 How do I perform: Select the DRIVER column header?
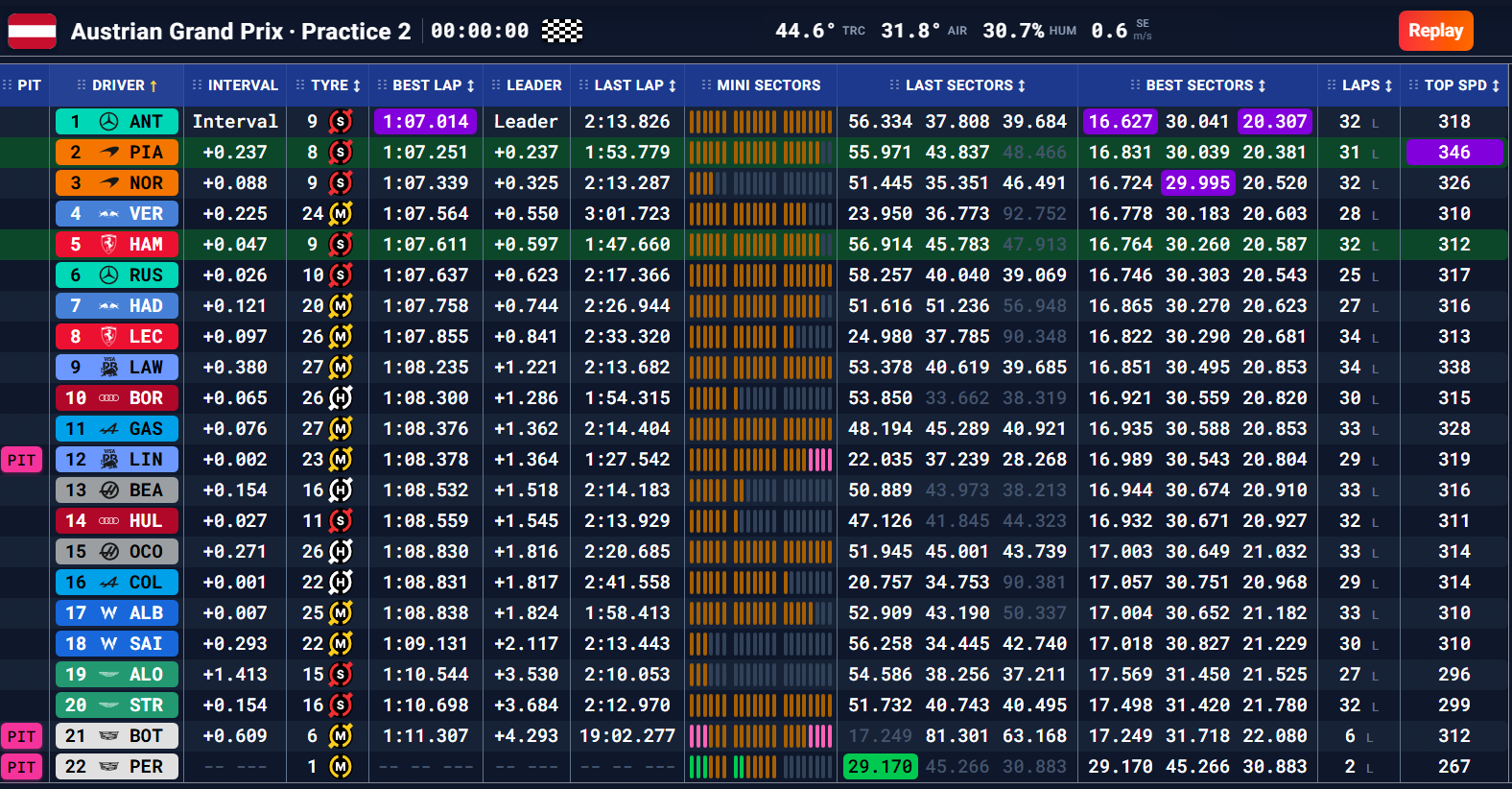click(118, 85)
